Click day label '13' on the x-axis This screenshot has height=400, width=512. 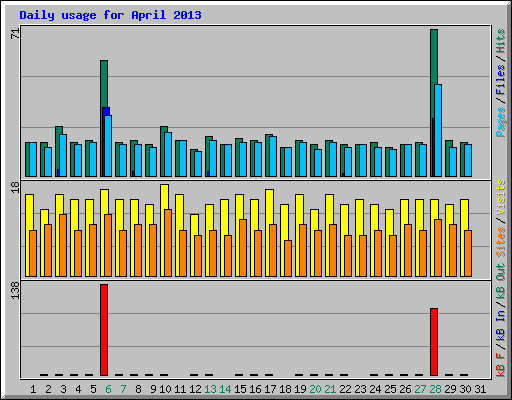[210, 389]
